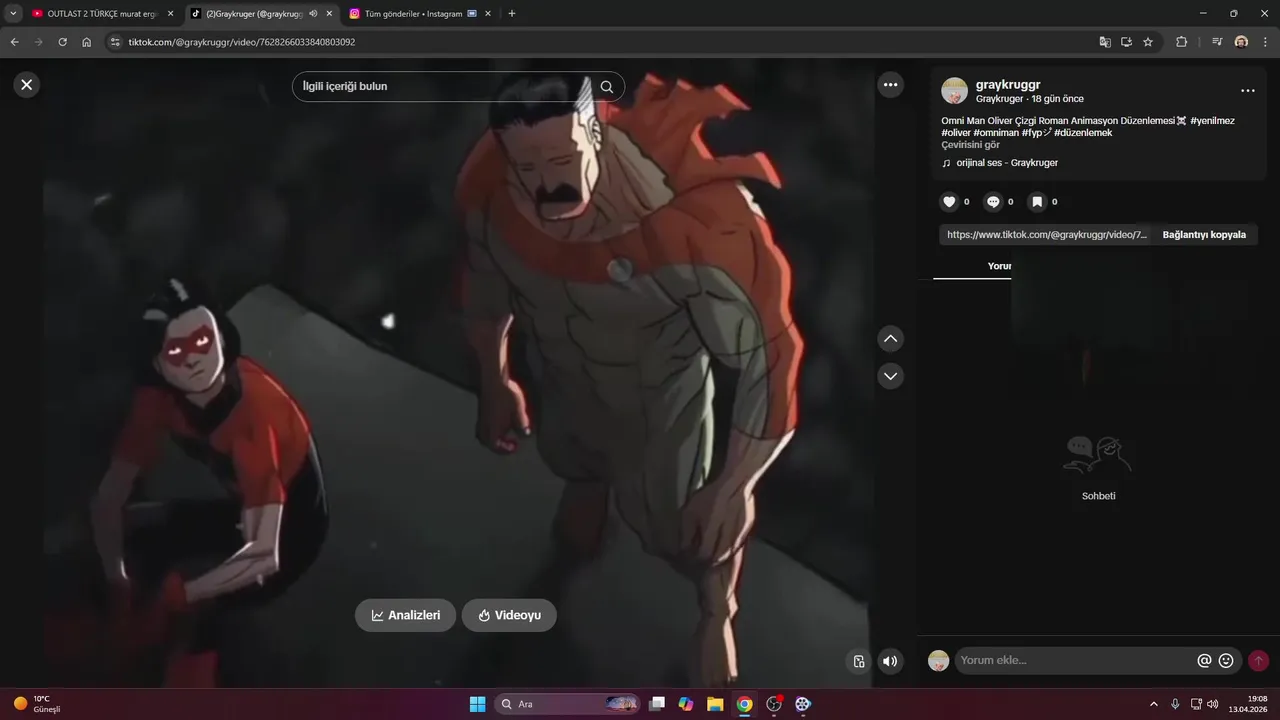
Task: Click 'Bağlantıyı kopyala' copy link button
Action: 1204,235
